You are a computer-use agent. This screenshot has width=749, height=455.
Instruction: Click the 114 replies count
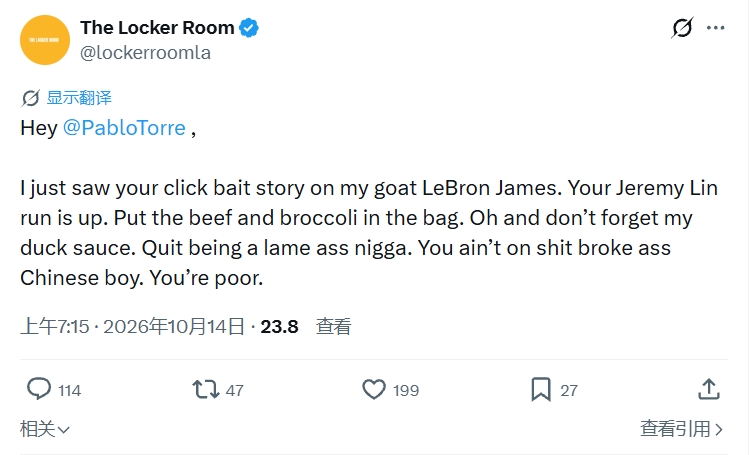pos(70,391)
